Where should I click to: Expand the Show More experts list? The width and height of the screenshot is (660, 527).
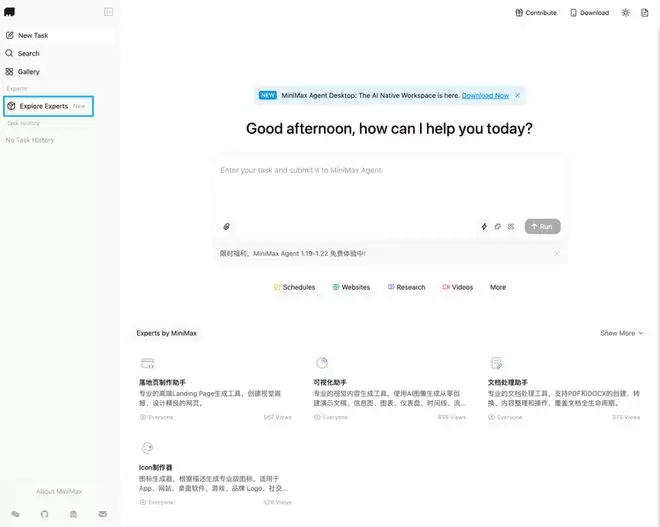pyautogui.click(x=621, y=333)
